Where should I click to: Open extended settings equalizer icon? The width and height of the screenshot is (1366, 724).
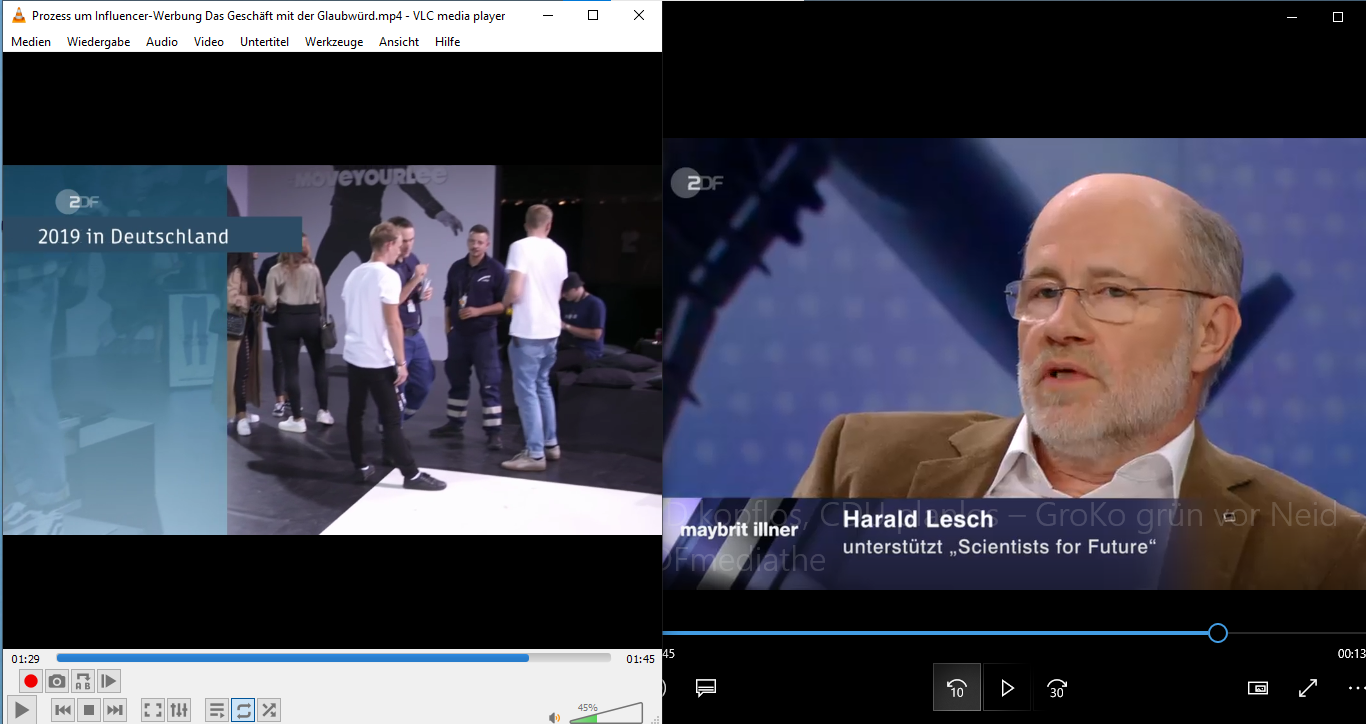coord(179,710)
